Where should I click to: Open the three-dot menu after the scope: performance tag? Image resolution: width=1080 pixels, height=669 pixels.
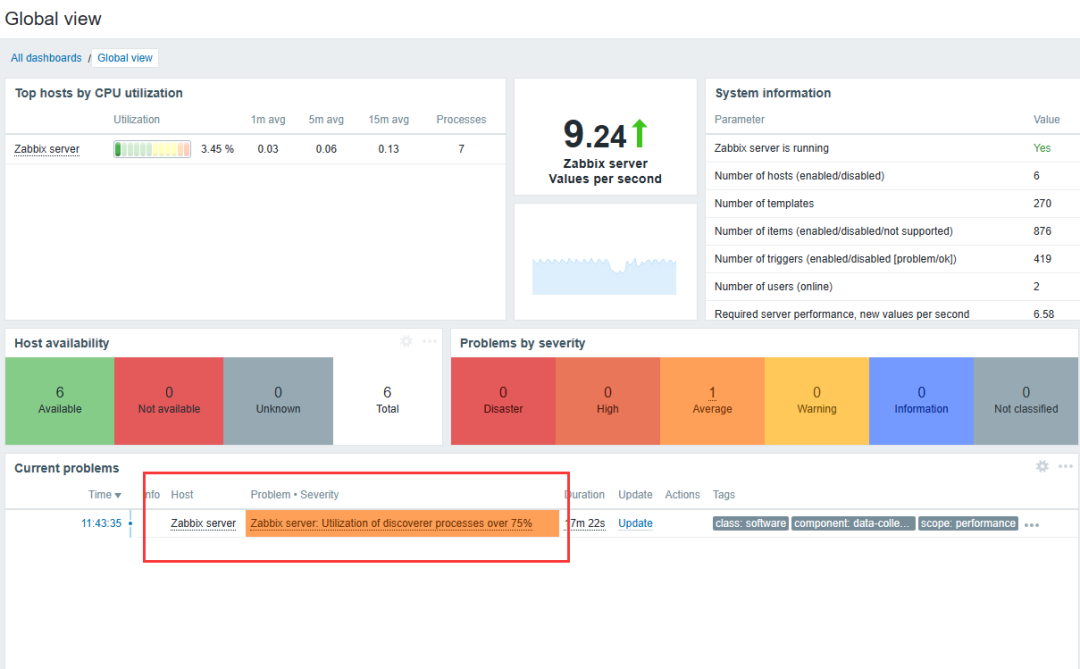coord(1031,524)
